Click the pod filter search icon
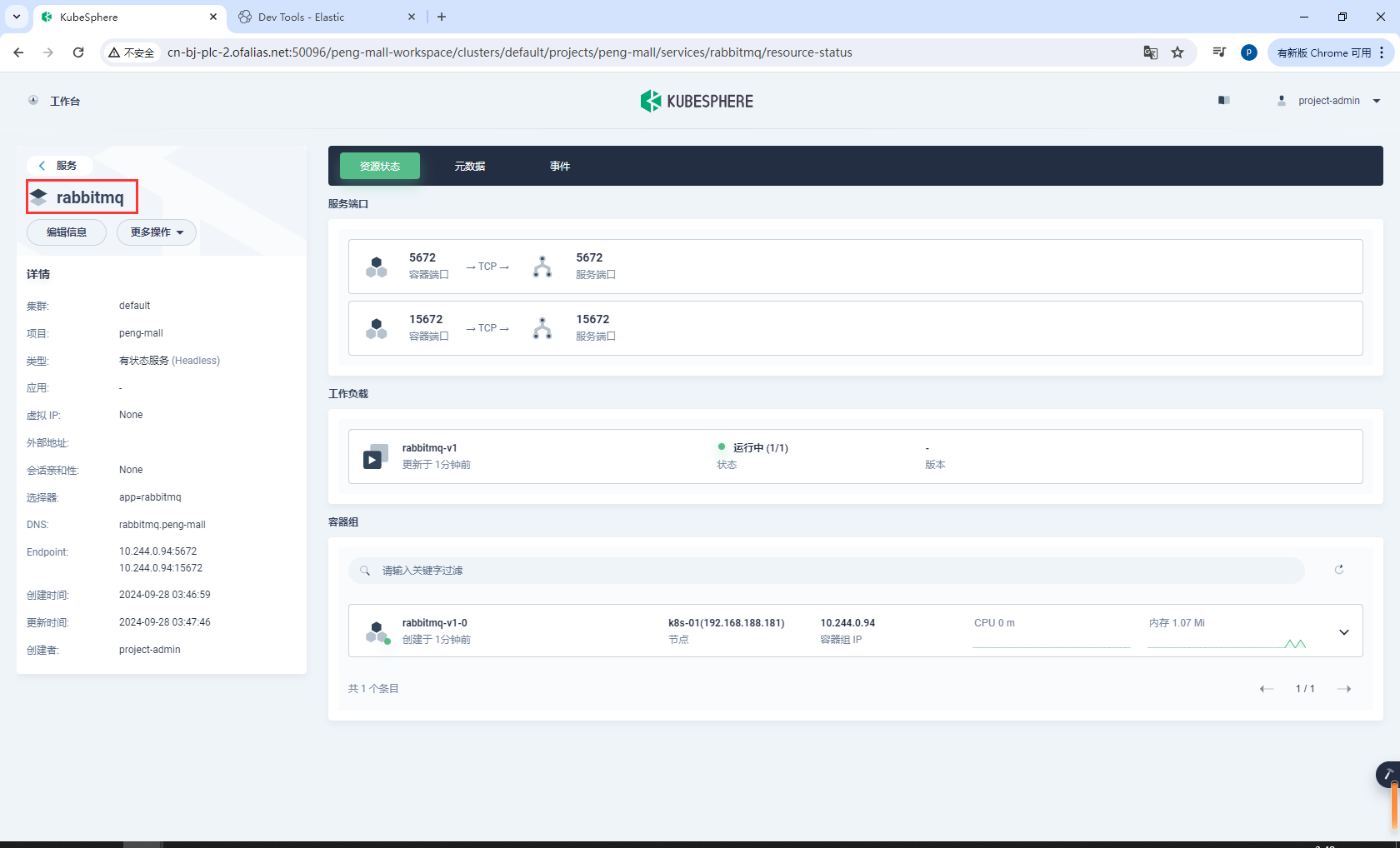The width and height of the screenshot is (1400, 848). [365, 571]
